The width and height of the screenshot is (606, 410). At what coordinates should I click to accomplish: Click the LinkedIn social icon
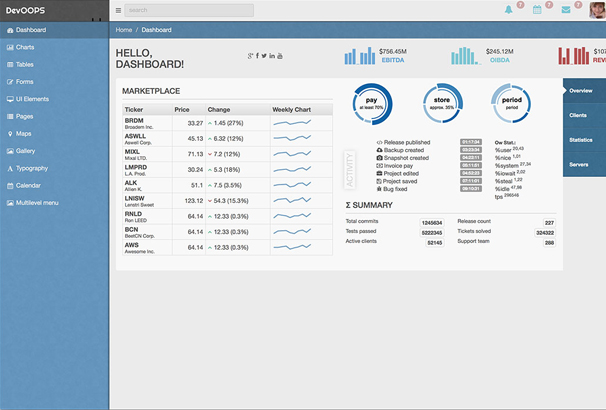272,55
